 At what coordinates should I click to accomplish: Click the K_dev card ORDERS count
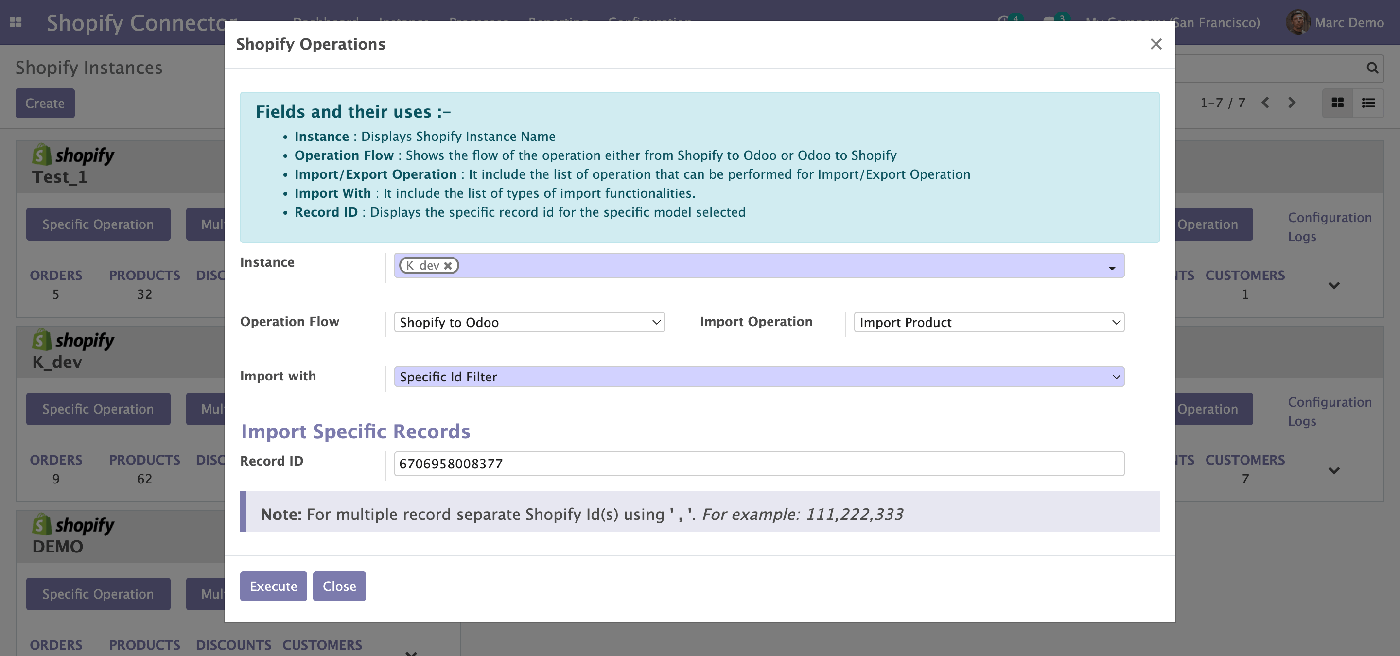click(x=56, y=479)
